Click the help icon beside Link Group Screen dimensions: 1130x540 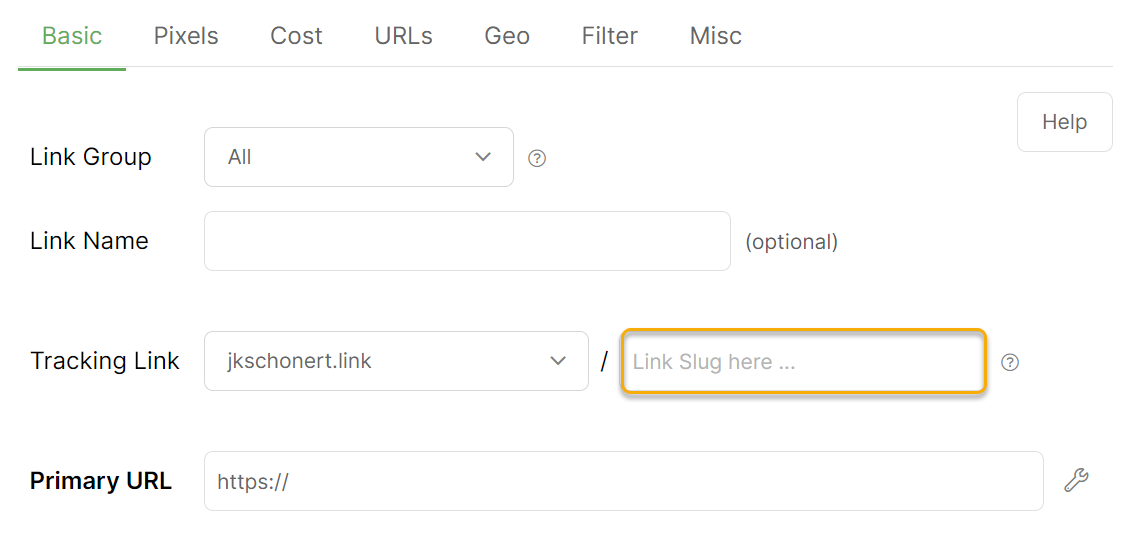[537, 158]
